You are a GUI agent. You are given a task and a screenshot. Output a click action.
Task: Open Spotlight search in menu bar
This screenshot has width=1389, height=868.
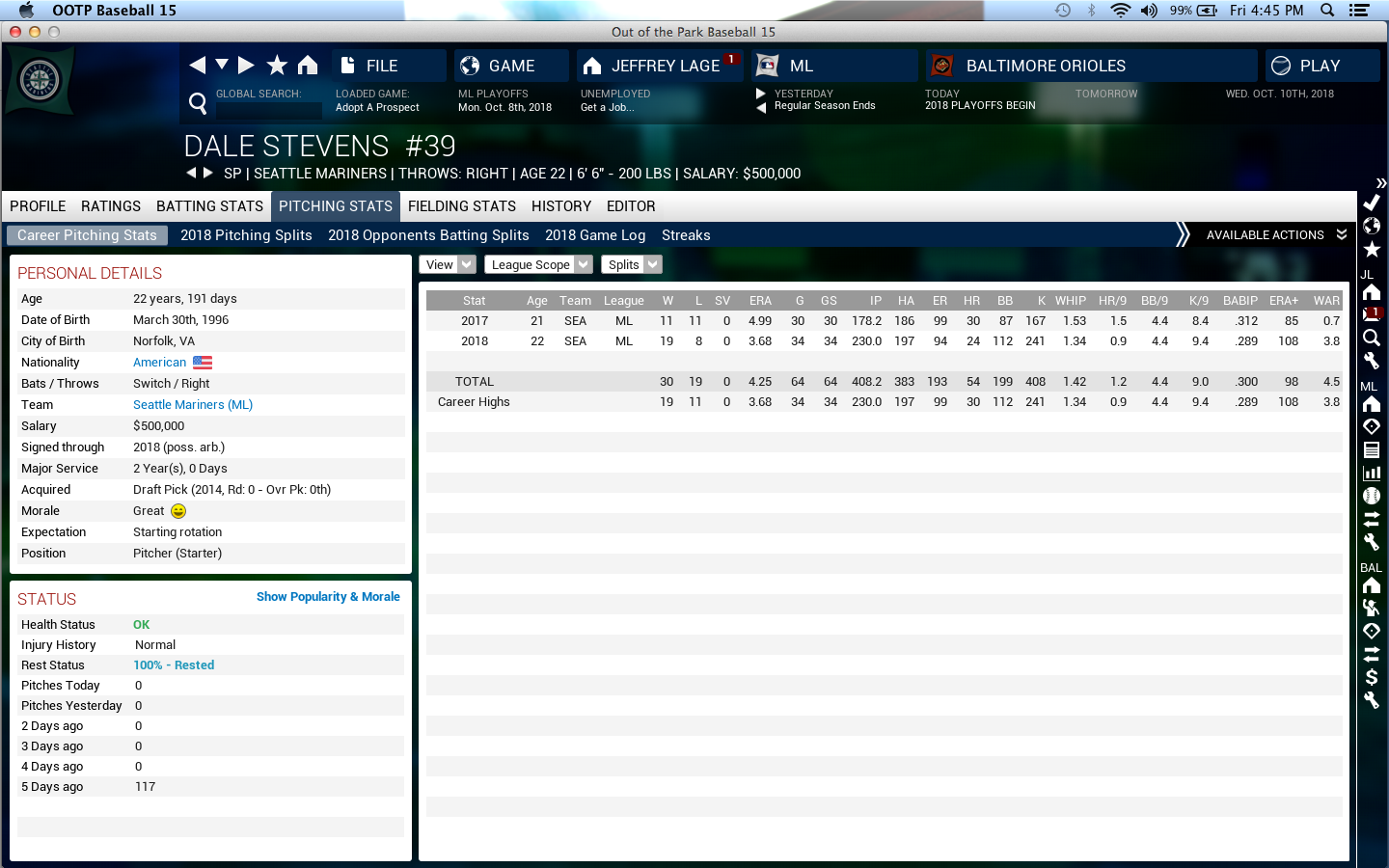pos(1327,11)
